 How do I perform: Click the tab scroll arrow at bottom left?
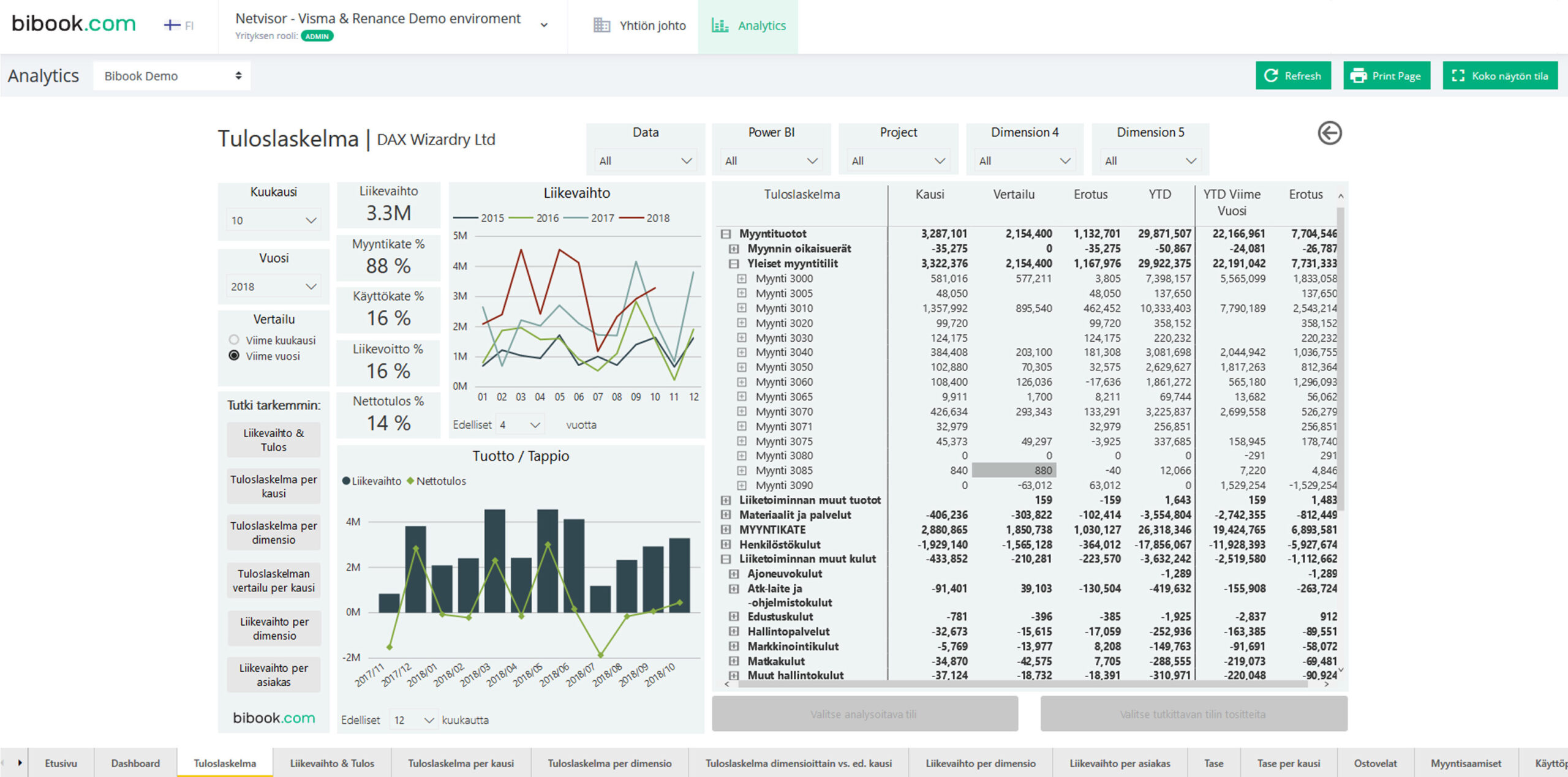point(20,763)
